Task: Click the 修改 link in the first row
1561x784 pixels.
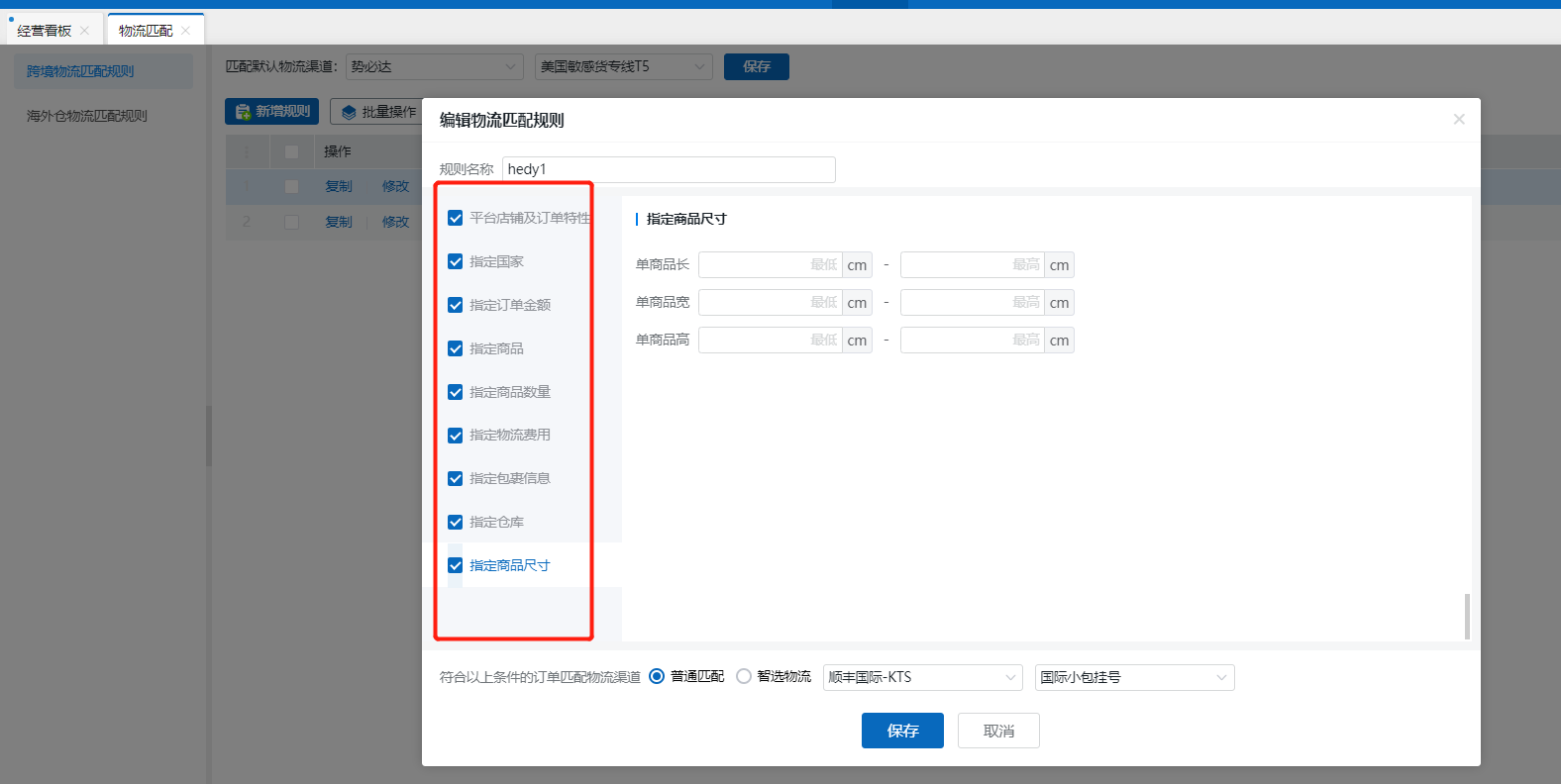Action: pyautogui.click(x=395, y=186)
